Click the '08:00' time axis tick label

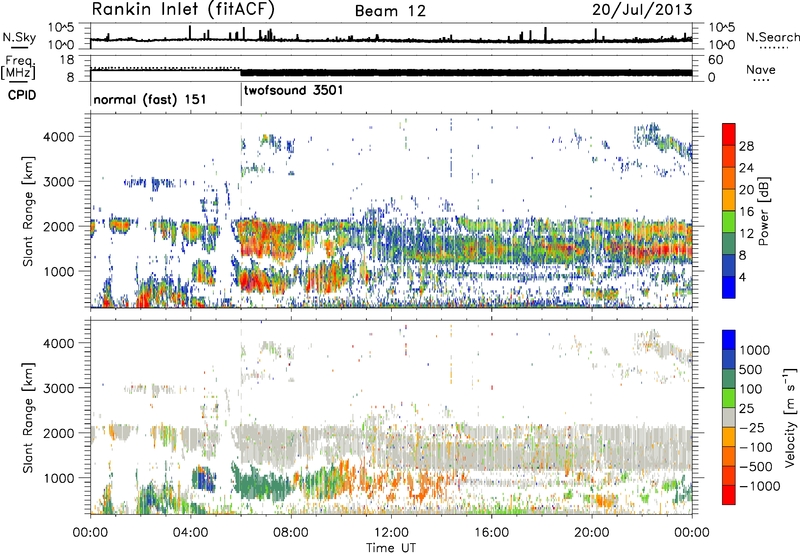(291, 533)
